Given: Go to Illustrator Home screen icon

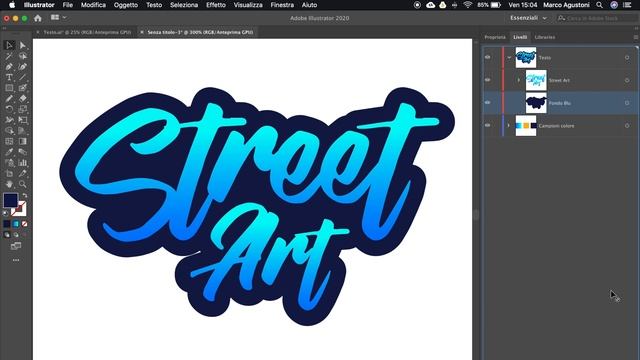Looking at the screenshot, I should [38, 18].
